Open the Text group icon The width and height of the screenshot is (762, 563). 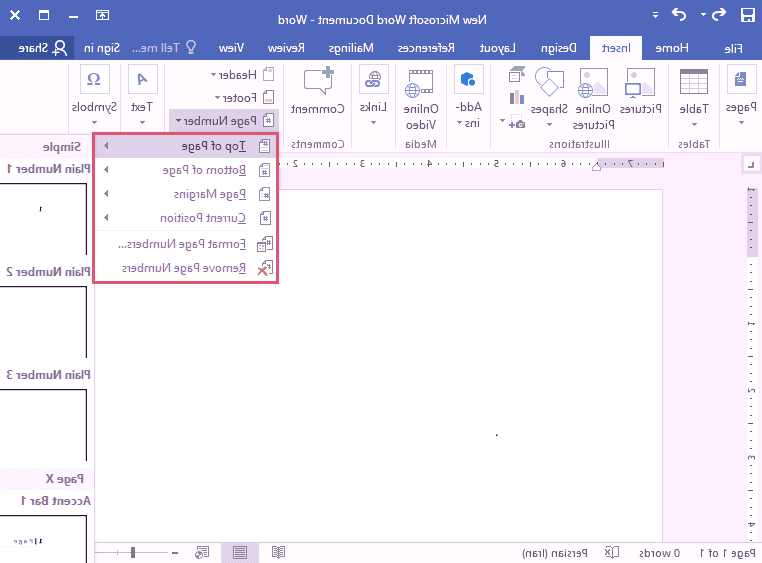click(142, 79)
